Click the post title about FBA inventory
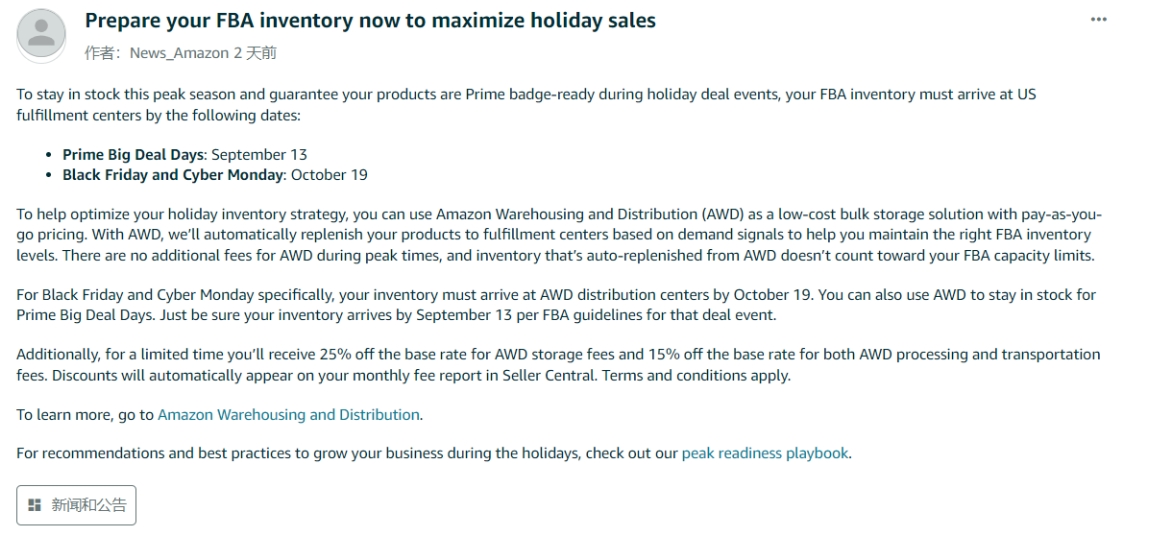 370,20
